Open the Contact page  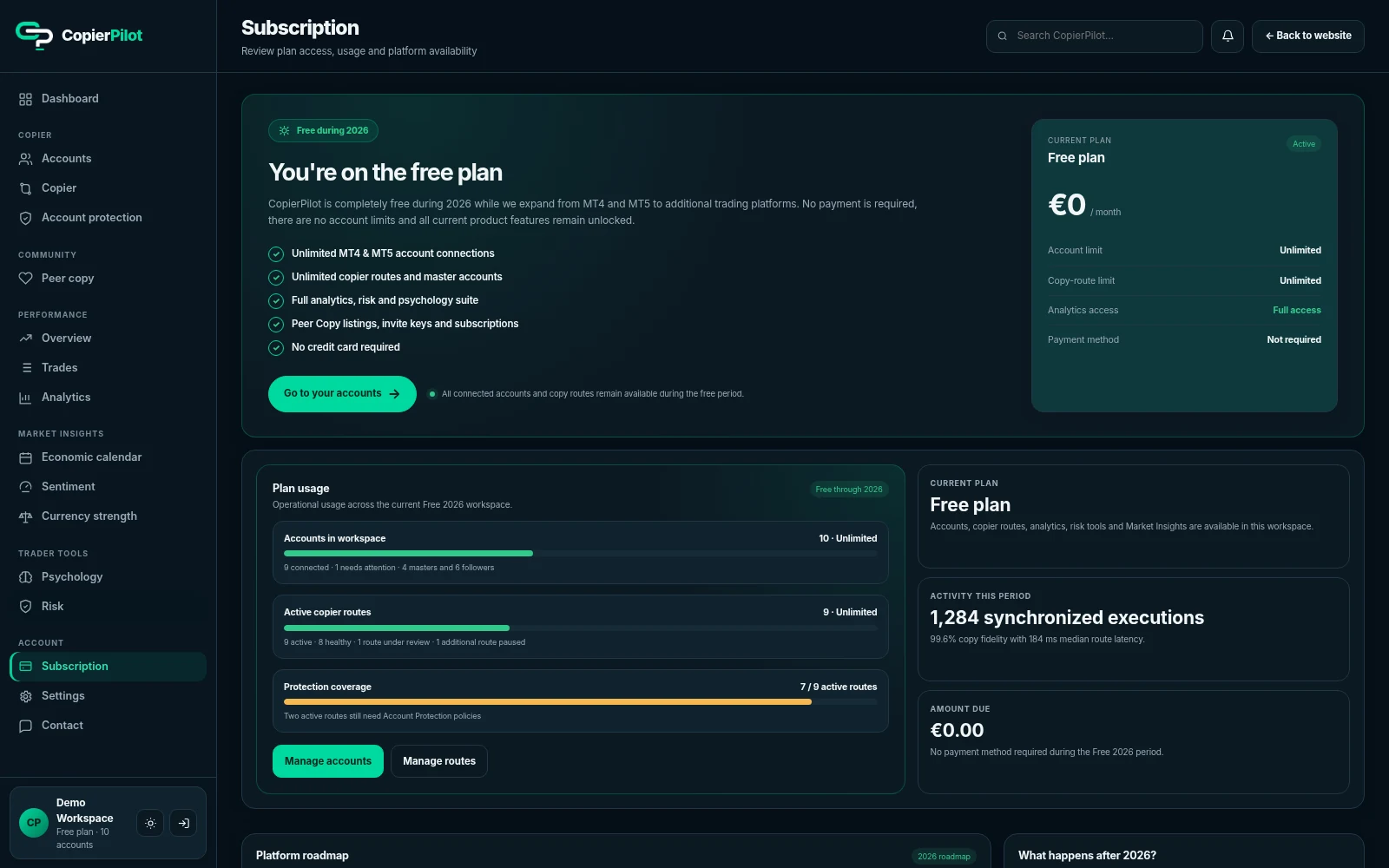coord(108,726)
